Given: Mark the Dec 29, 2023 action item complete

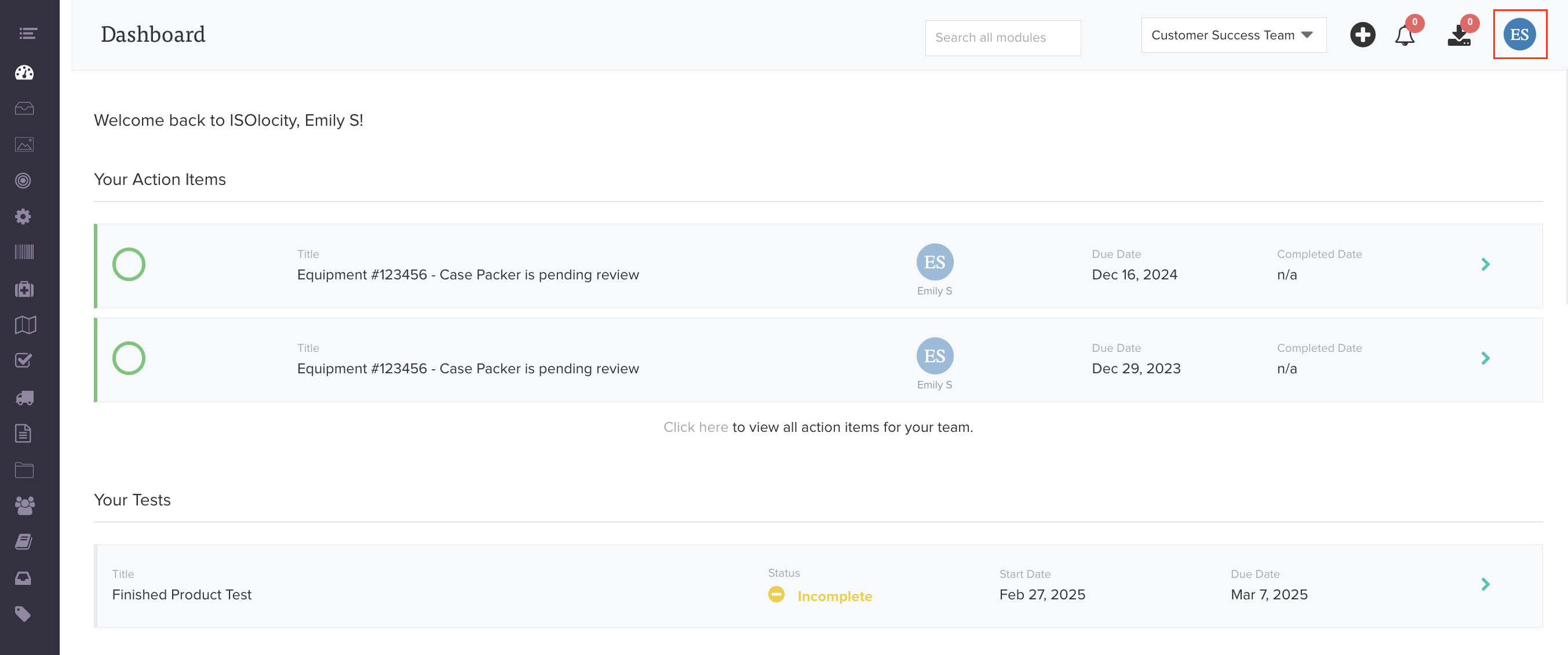Looking at the screenshot, I should [129, 358].
